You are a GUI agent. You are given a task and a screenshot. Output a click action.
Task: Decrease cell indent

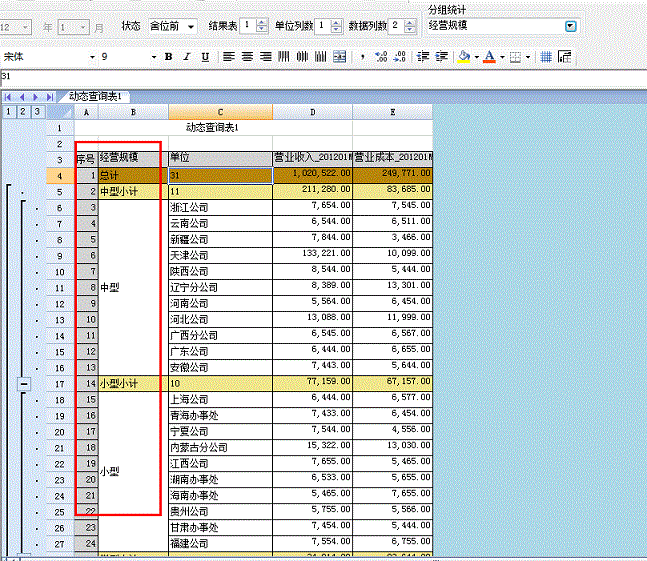(x=423, y=57)
